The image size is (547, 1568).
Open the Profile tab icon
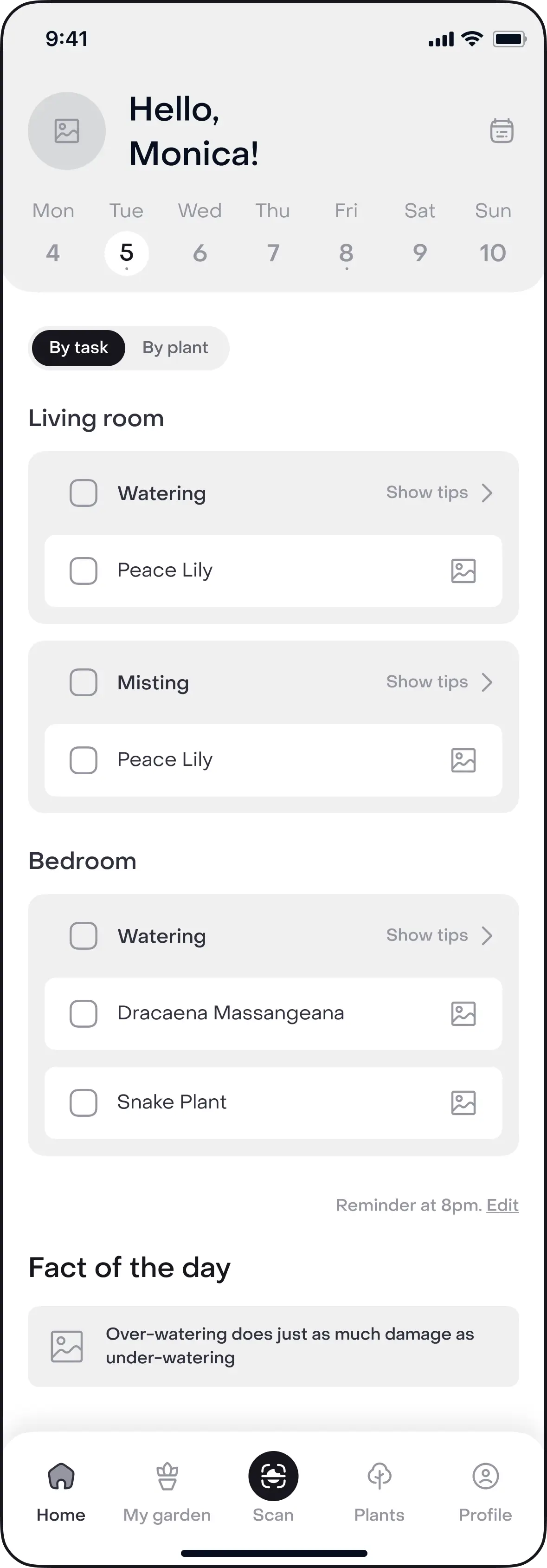486,1477
